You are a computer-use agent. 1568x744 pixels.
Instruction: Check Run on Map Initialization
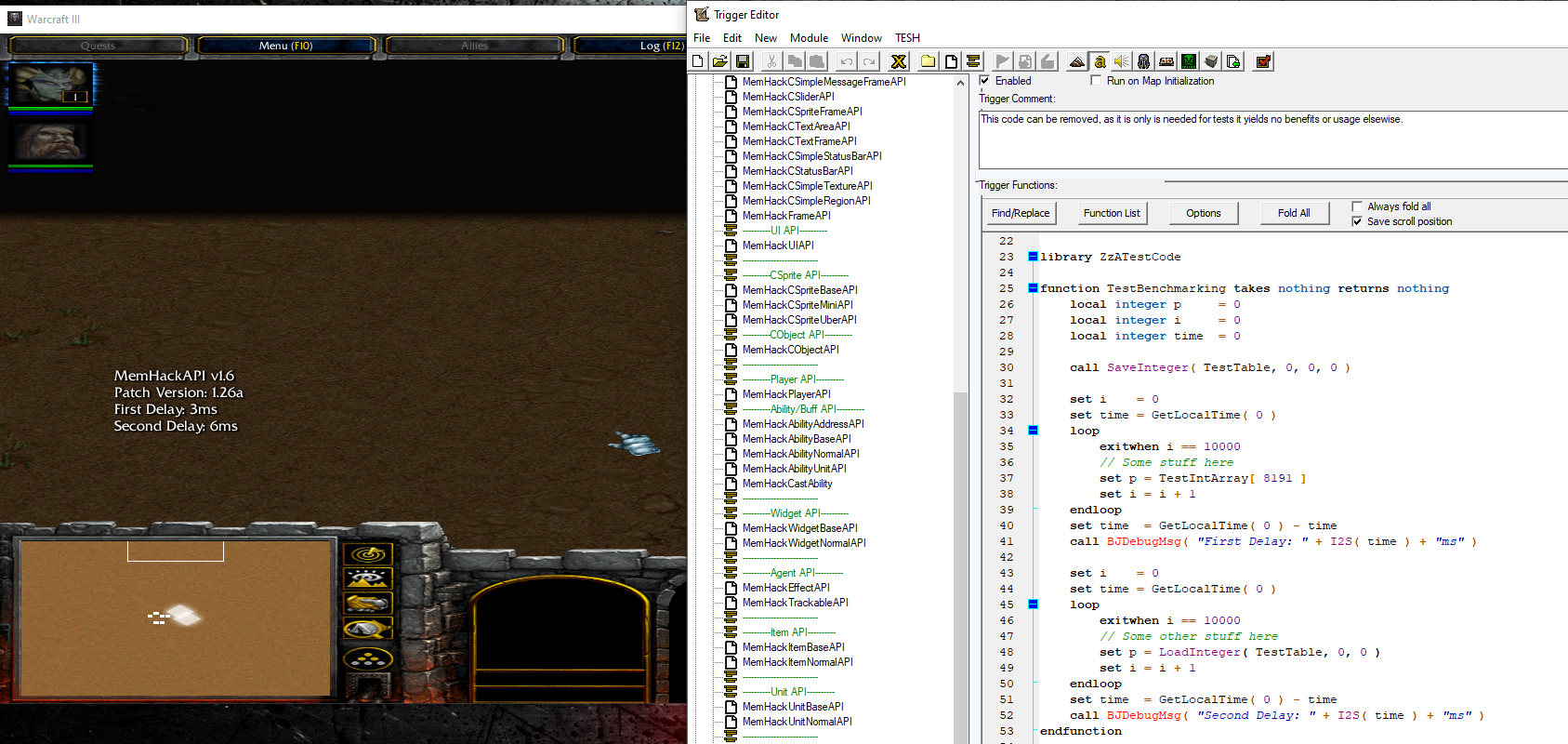1096,81
